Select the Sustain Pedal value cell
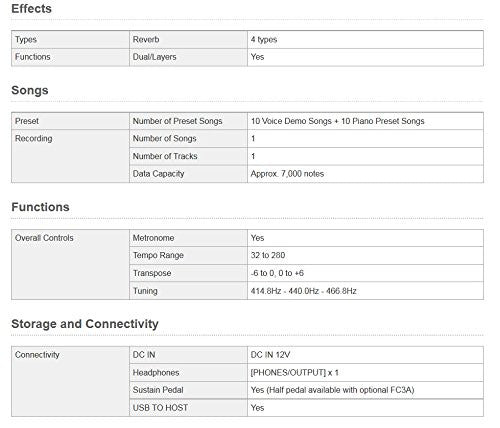 click(365, 390)
